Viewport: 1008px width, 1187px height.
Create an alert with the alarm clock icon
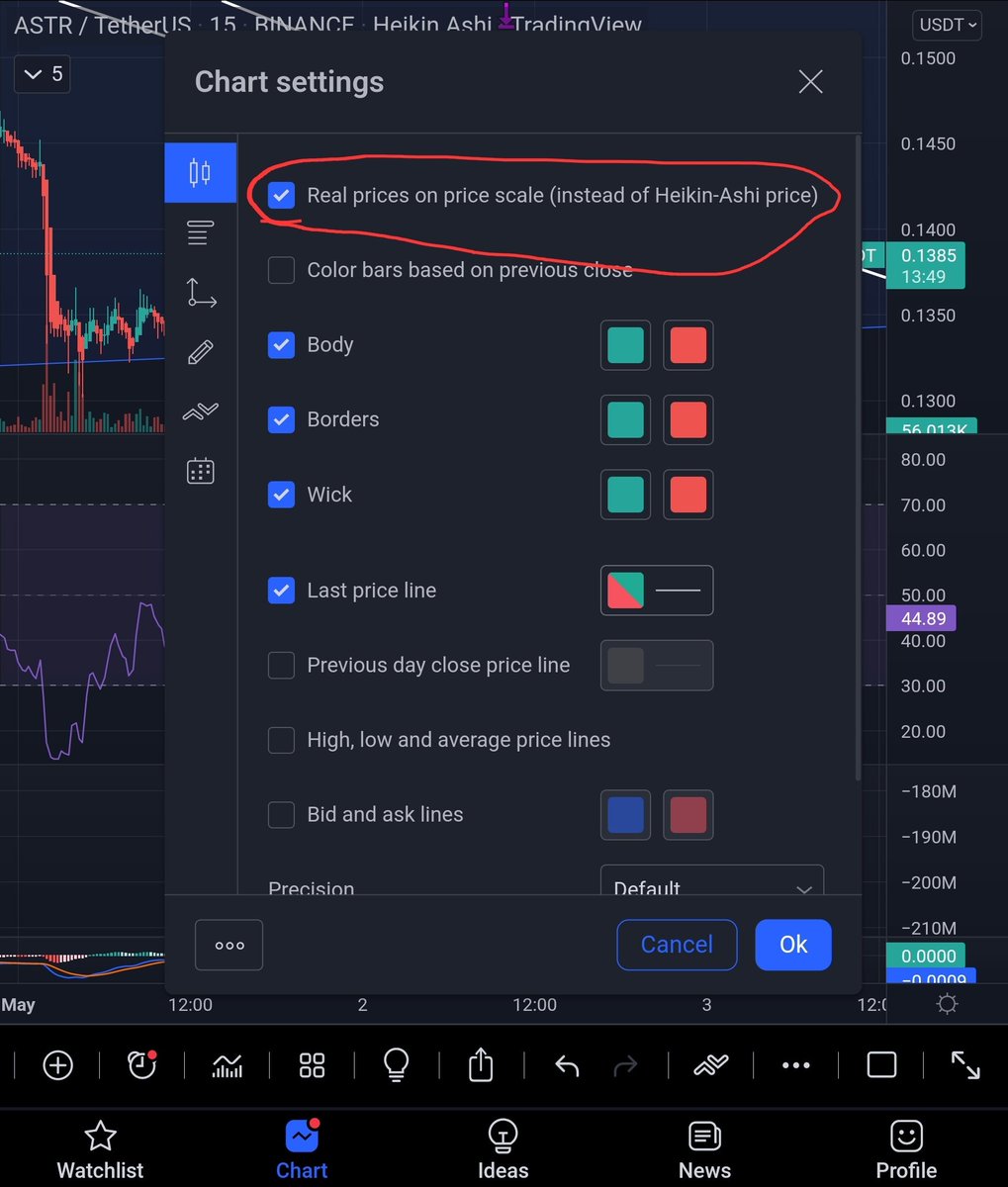pyautogui.click(x=142, y=1065)
